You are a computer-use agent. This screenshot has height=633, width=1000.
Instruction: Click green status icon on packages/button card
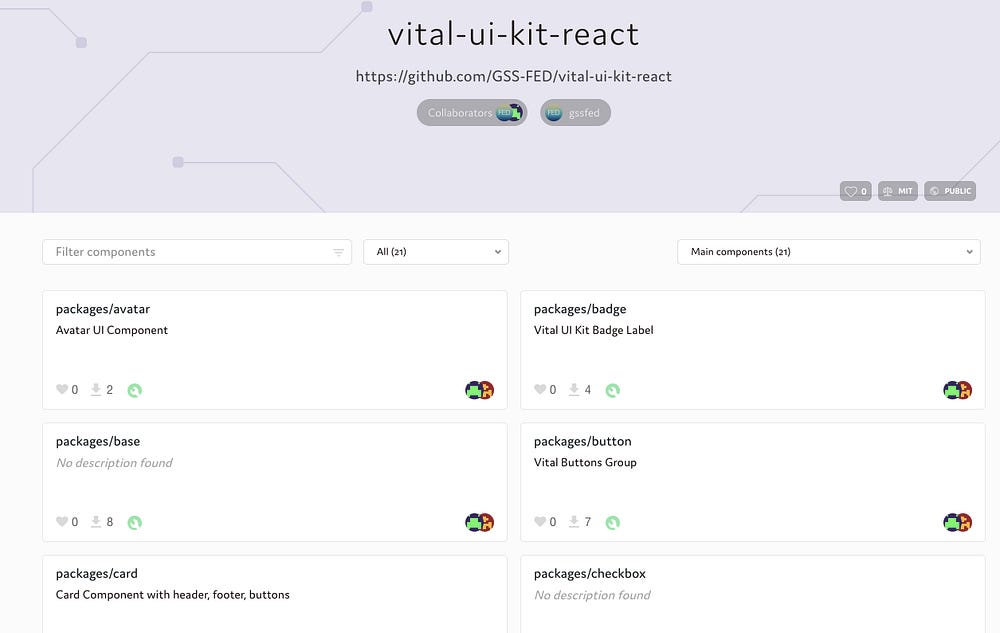pos(613,523)
